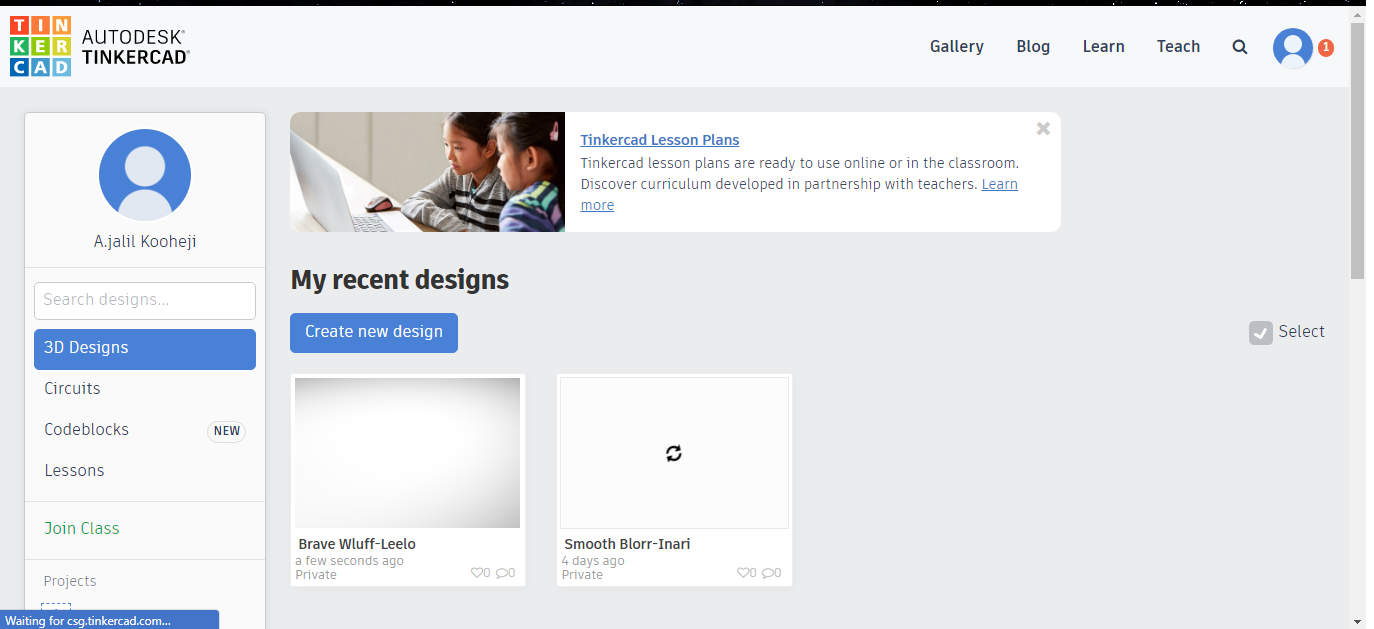Click the refresh icon on Smooth Blorr-Inari
1374x629 pixels.
click(x=674, y=453)
